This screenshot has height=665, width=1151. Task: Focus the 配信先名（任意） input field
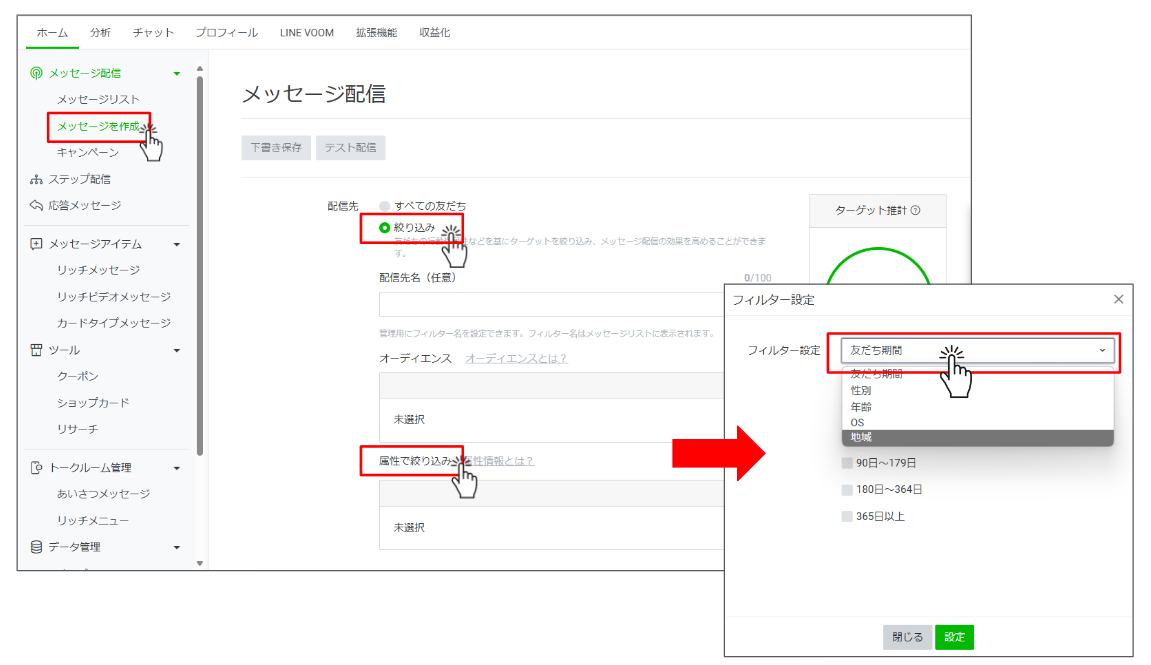(x=552, y=304)
